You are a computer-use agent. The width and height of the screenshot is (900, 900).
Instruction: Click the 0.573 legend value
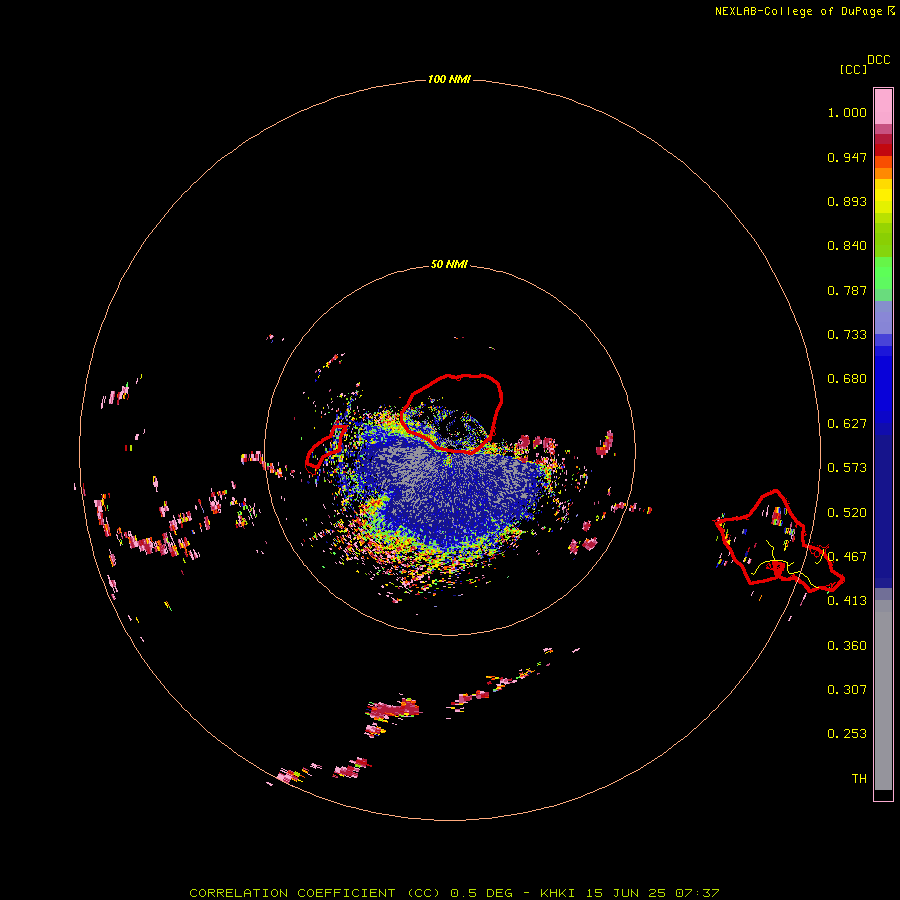tap(847, 468)
